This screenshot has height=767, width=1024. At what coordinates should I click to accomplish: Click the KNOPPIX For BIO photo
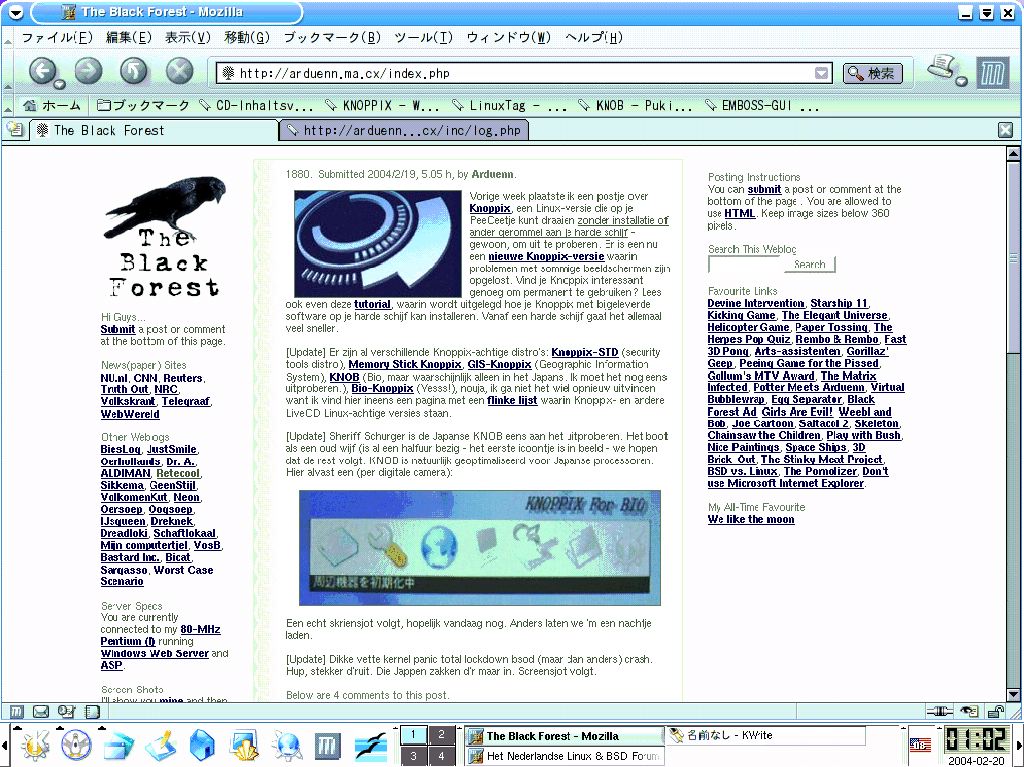point(480,548)
